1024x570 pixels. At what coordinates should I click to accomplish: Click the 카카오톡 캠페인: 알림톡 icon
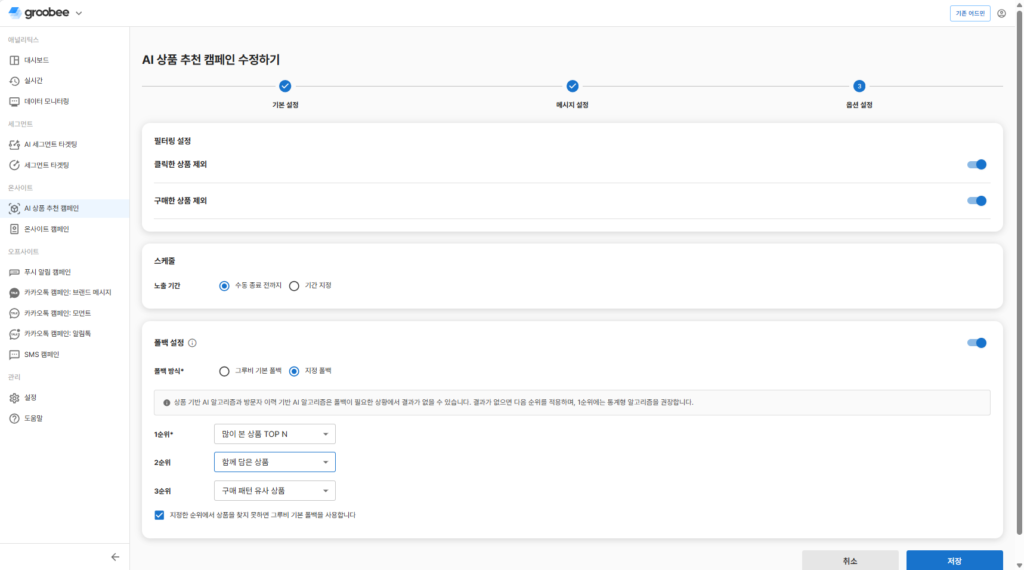point(14,334)
